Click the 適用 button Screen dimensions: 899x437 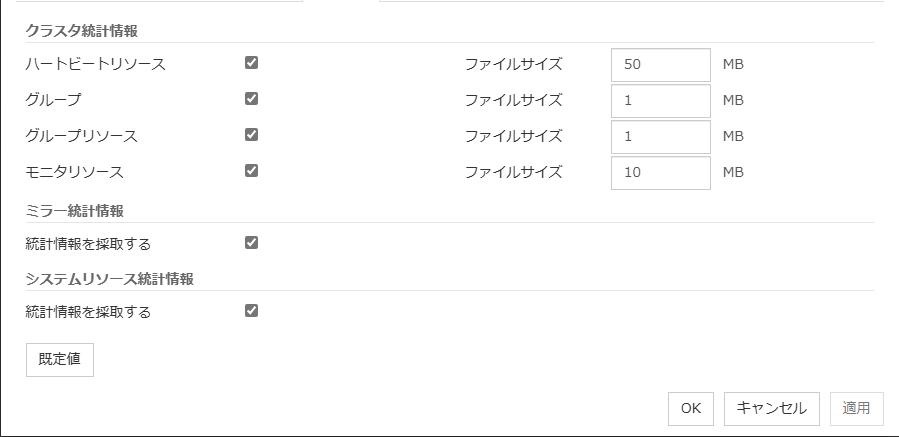pyautogui.click(x=856, y=408)
